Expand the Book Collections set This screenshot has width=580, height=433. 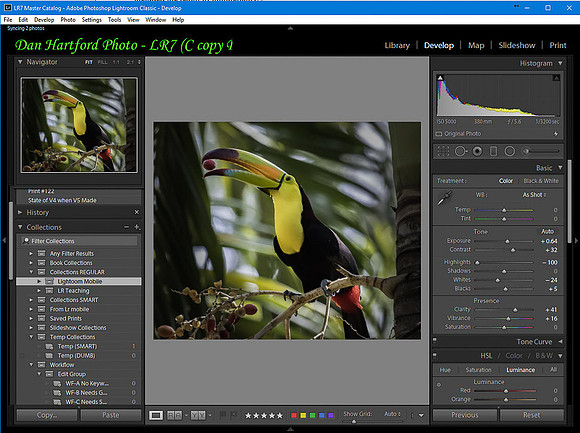[x=31, y=263]
